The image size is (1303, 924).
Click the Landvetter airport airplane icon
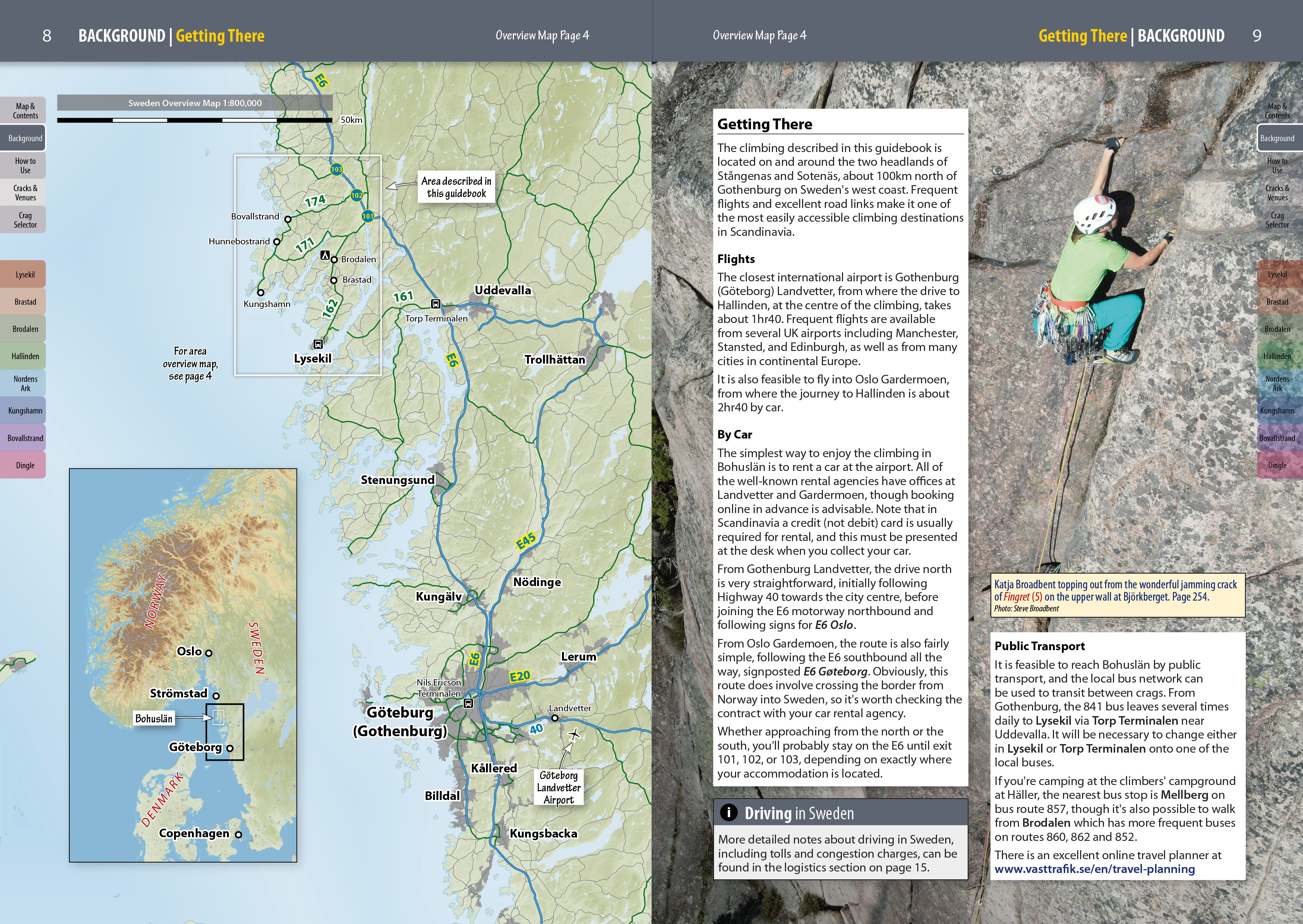tap(574, 734)
